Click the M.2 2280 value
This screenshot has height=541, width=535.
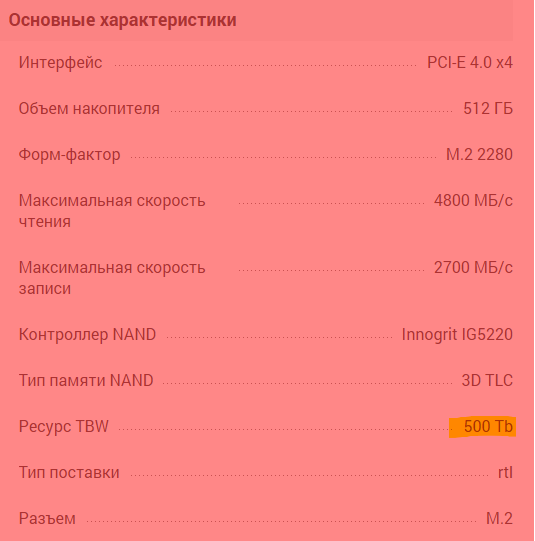(479, 154)
